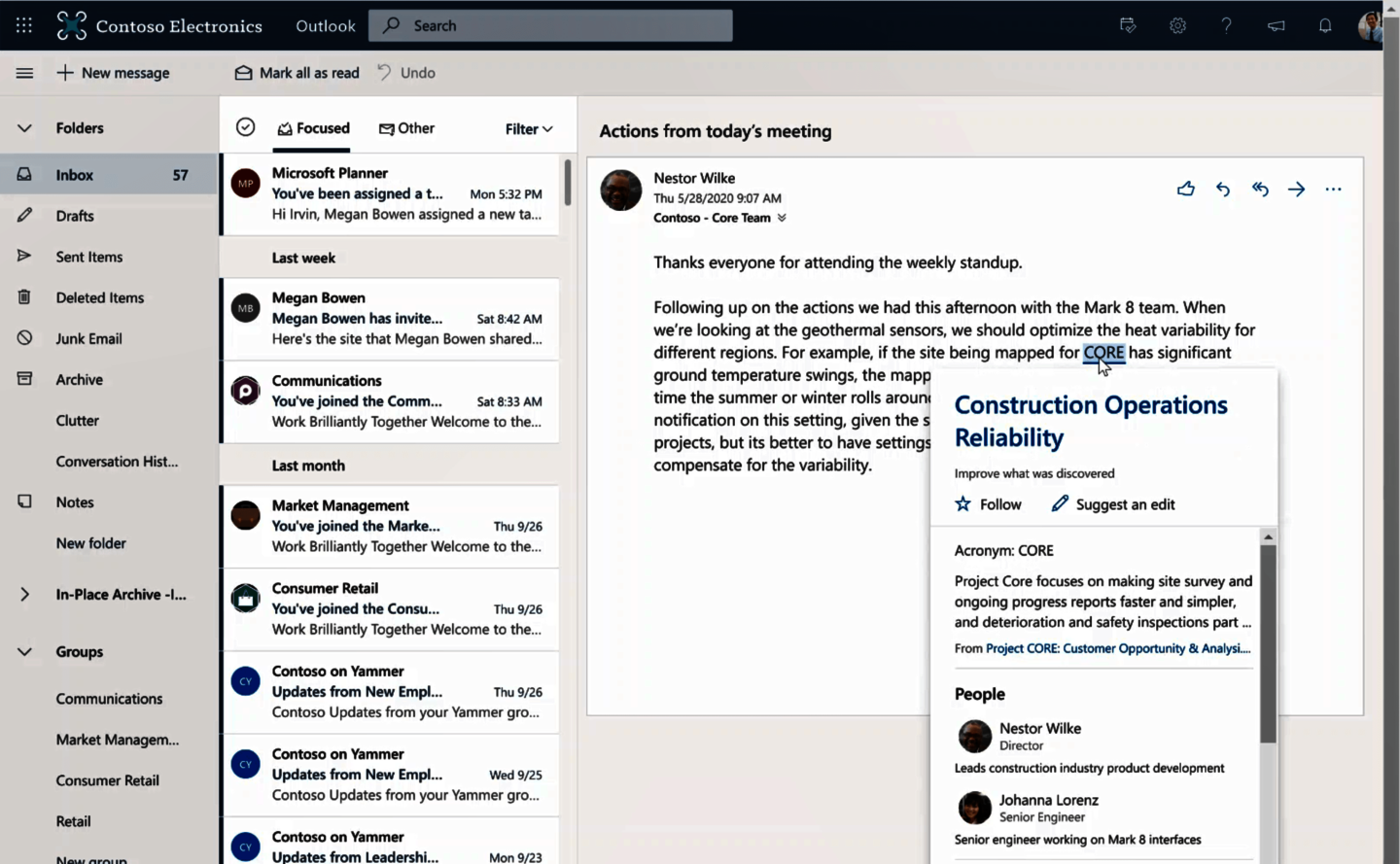Collapse the Folders section chevron
This screenshot has height=864, width=1400.
coord(24,128)
